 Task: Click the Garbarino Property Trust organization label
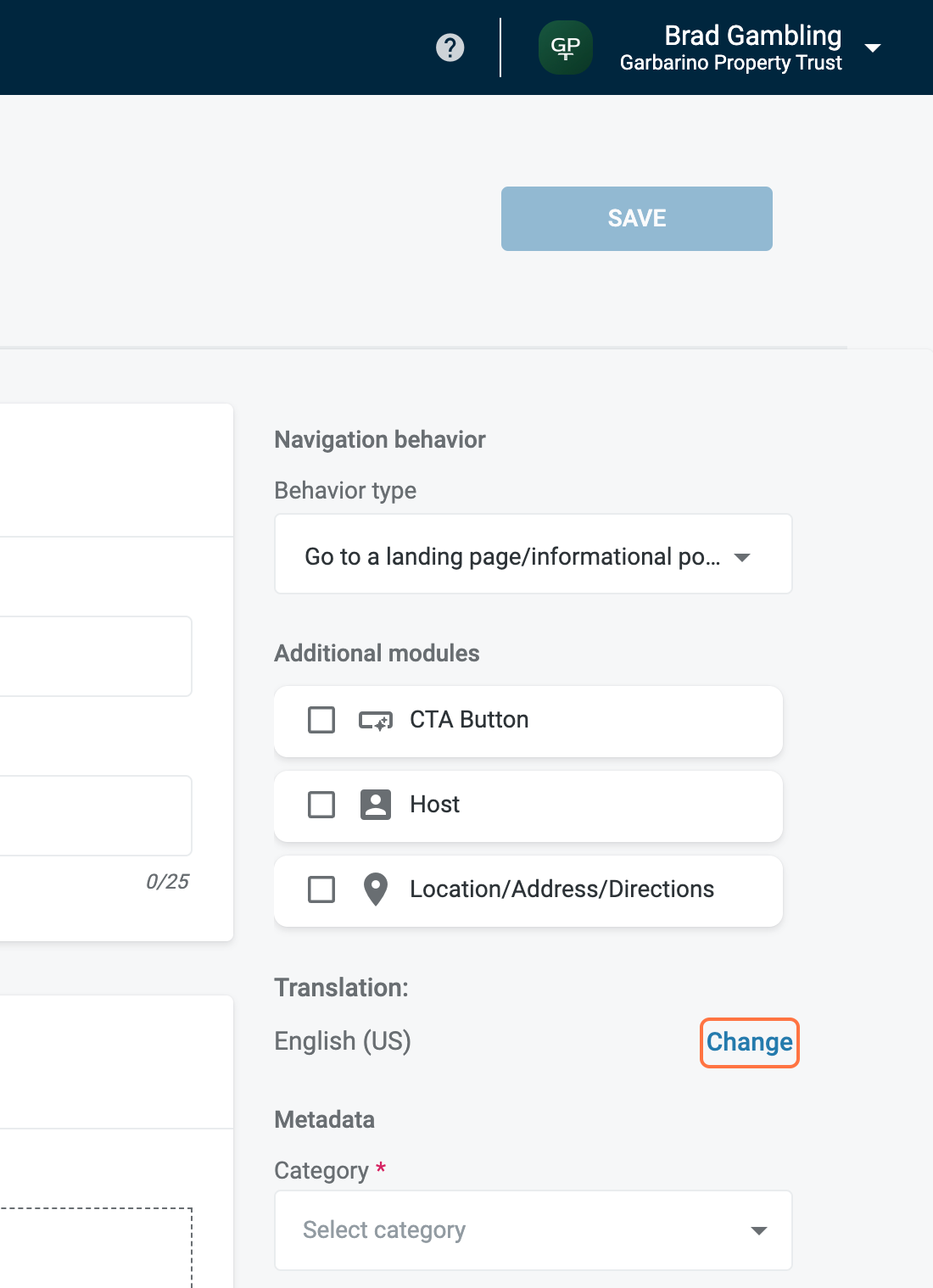coord(730,64)
